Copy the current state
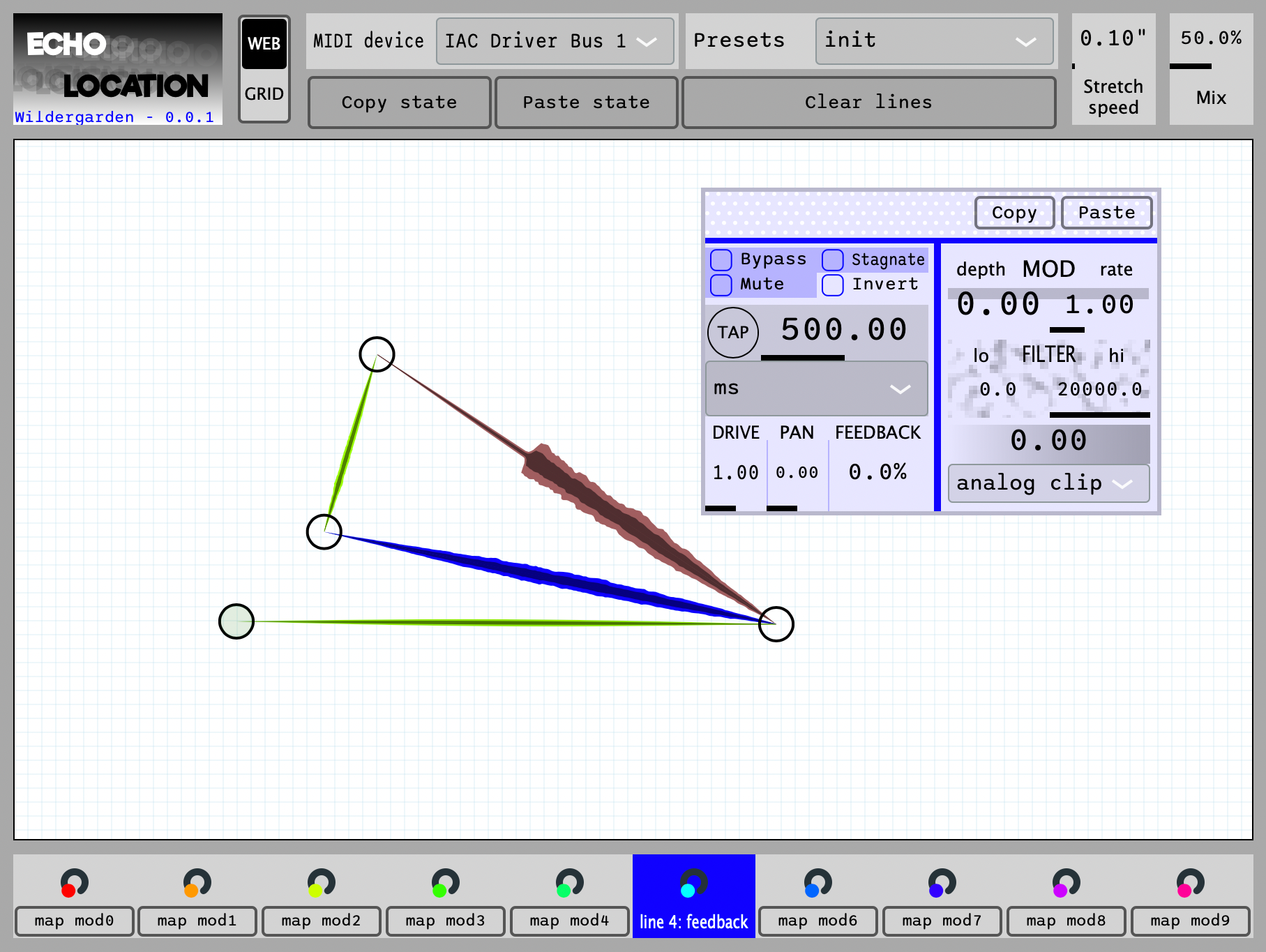This screenshot has width=1266, height=952. click(x=398, y=102)
